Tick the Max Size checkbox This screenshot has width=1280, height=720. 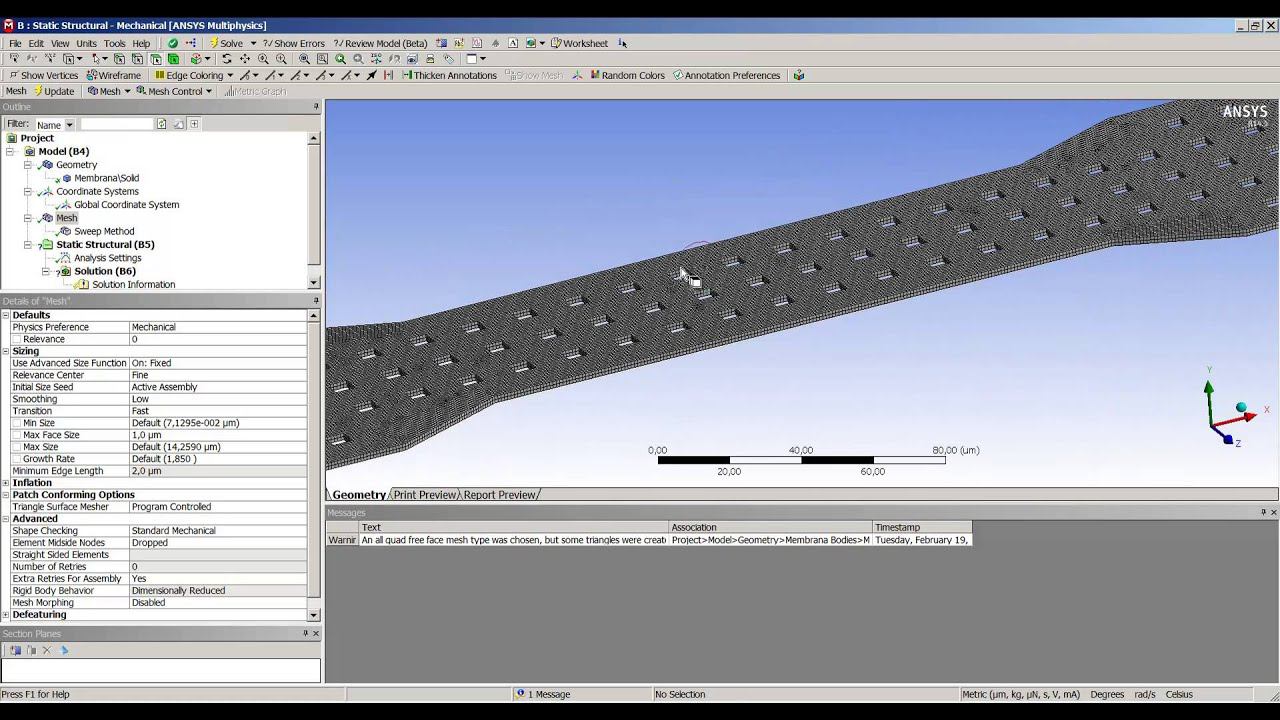click(x=16, y=447)
